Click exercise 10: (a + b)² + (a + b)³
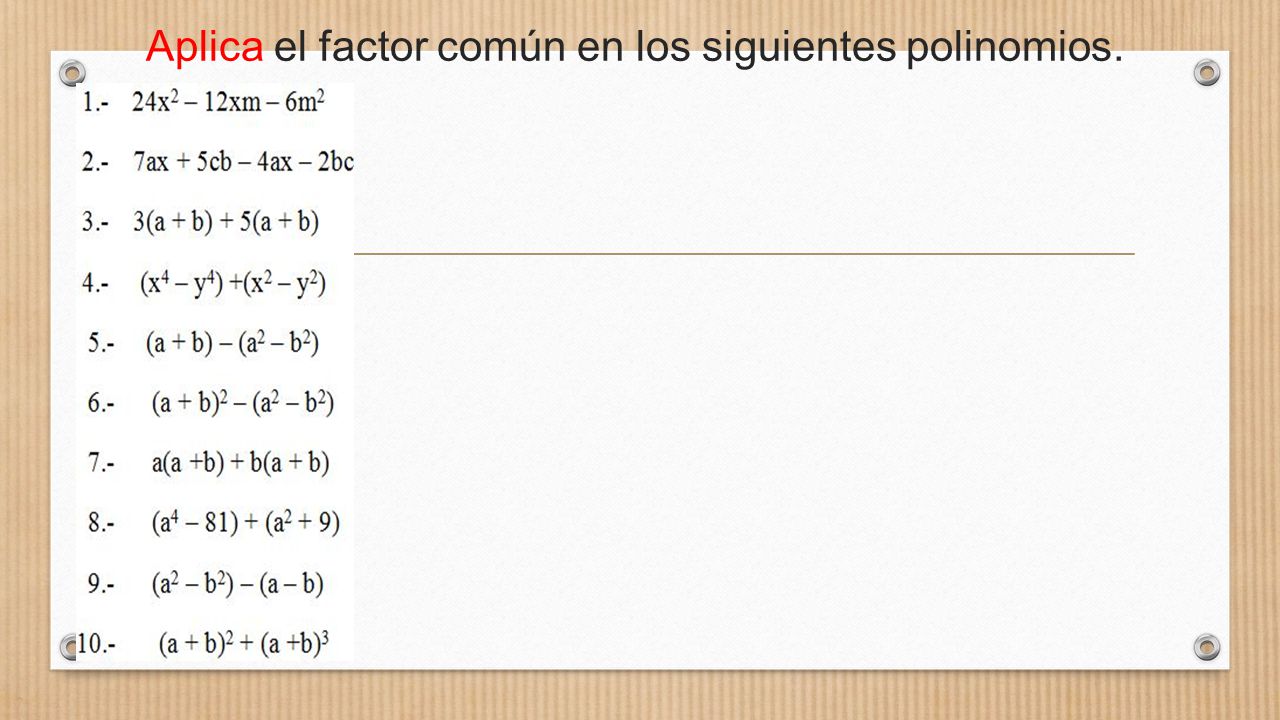 (244, 644)
